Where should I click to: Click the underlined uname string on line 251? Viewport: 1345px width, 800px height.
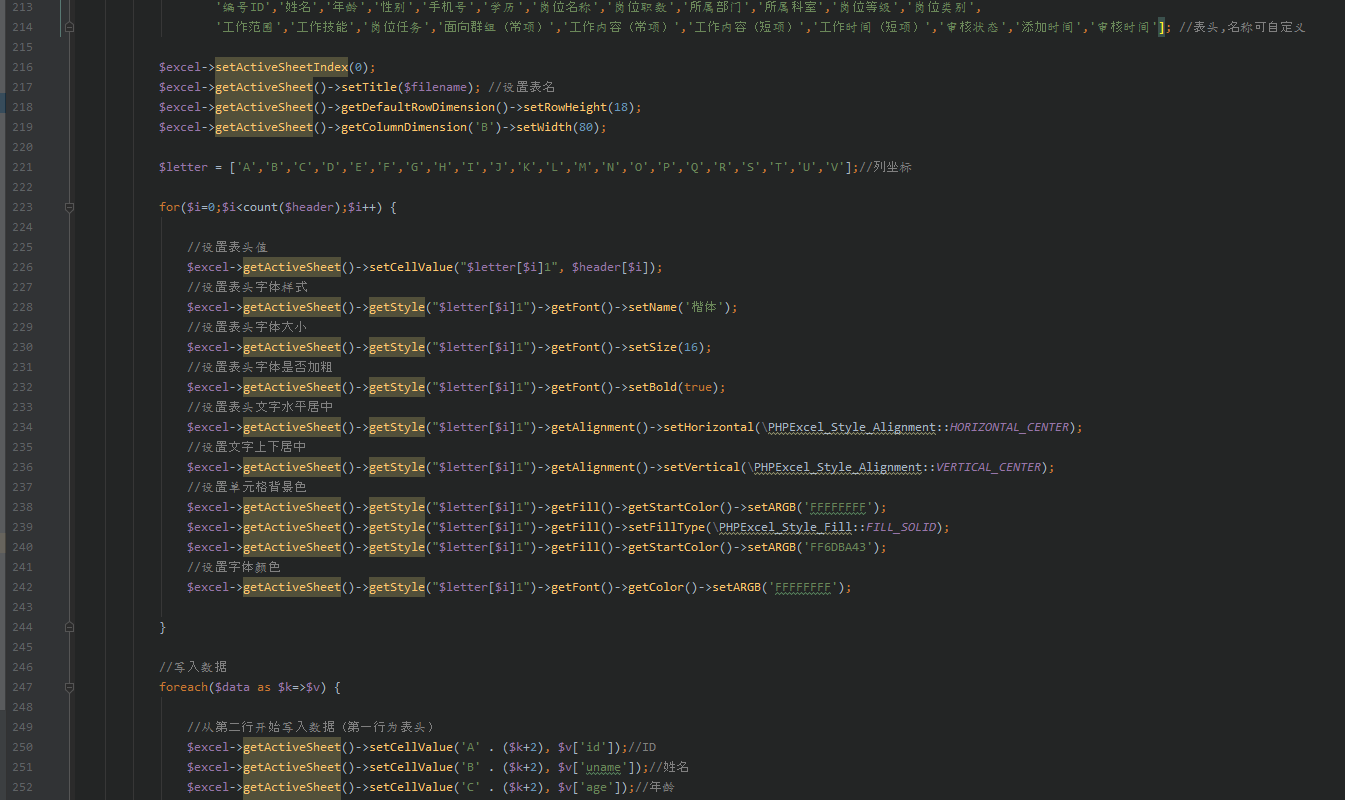click(605, 767)
